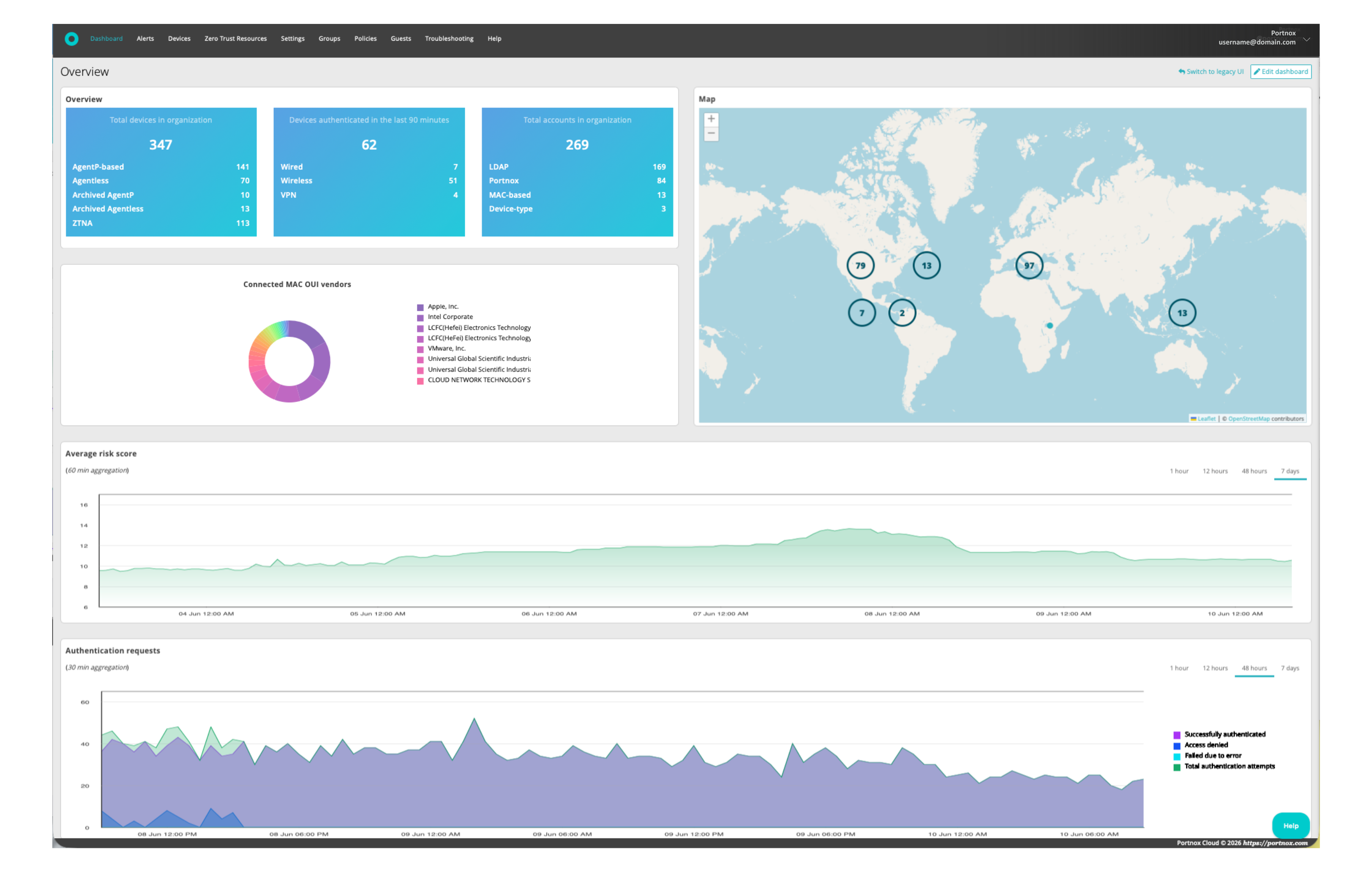Select 48 hours for Authentication requests
The image size is (1372, 872).
pyautogui.click(x=1254, y=669)
